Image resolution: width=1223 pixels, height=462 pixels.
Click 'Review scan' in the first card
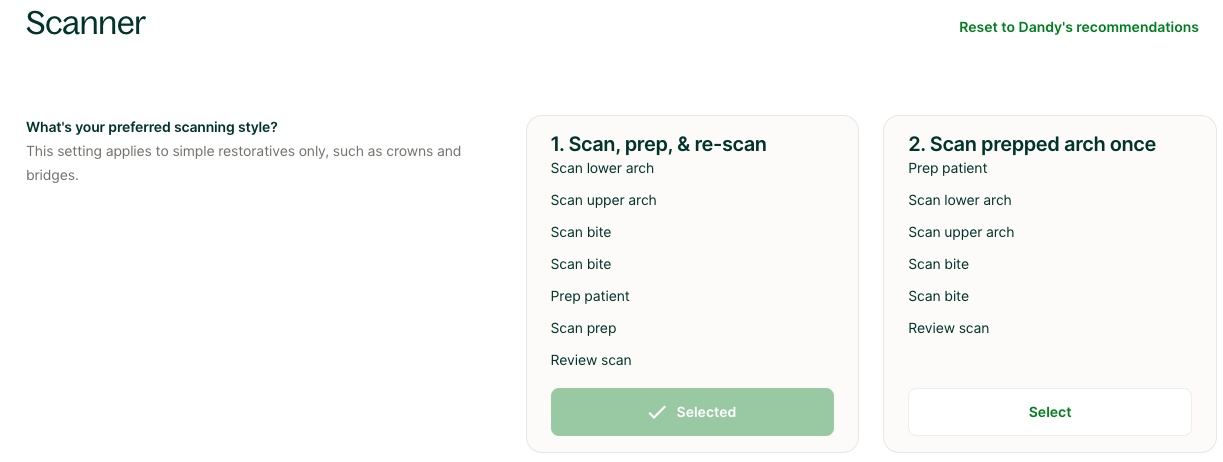(x=591, y=360)
